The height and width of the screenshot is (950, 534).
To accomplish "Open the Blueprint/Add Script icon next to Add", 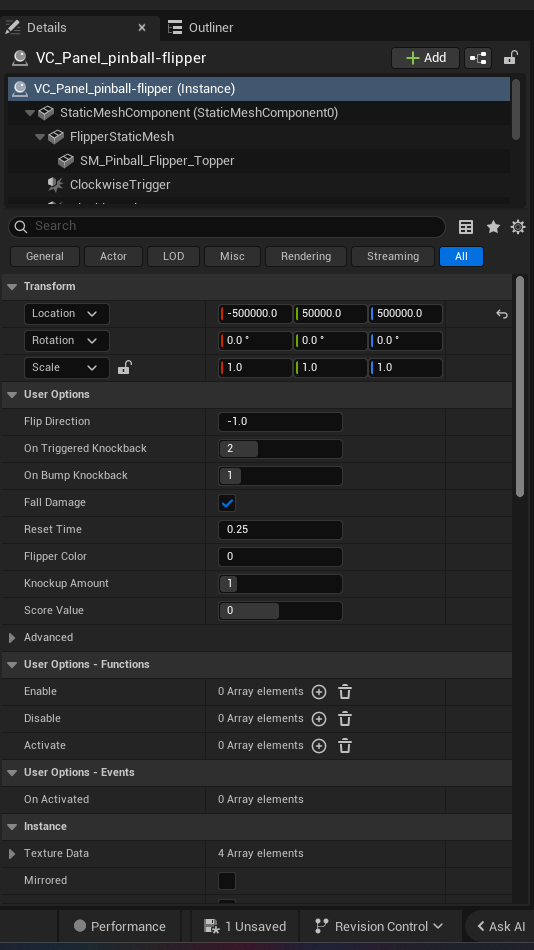I will (x=478, y=58).
